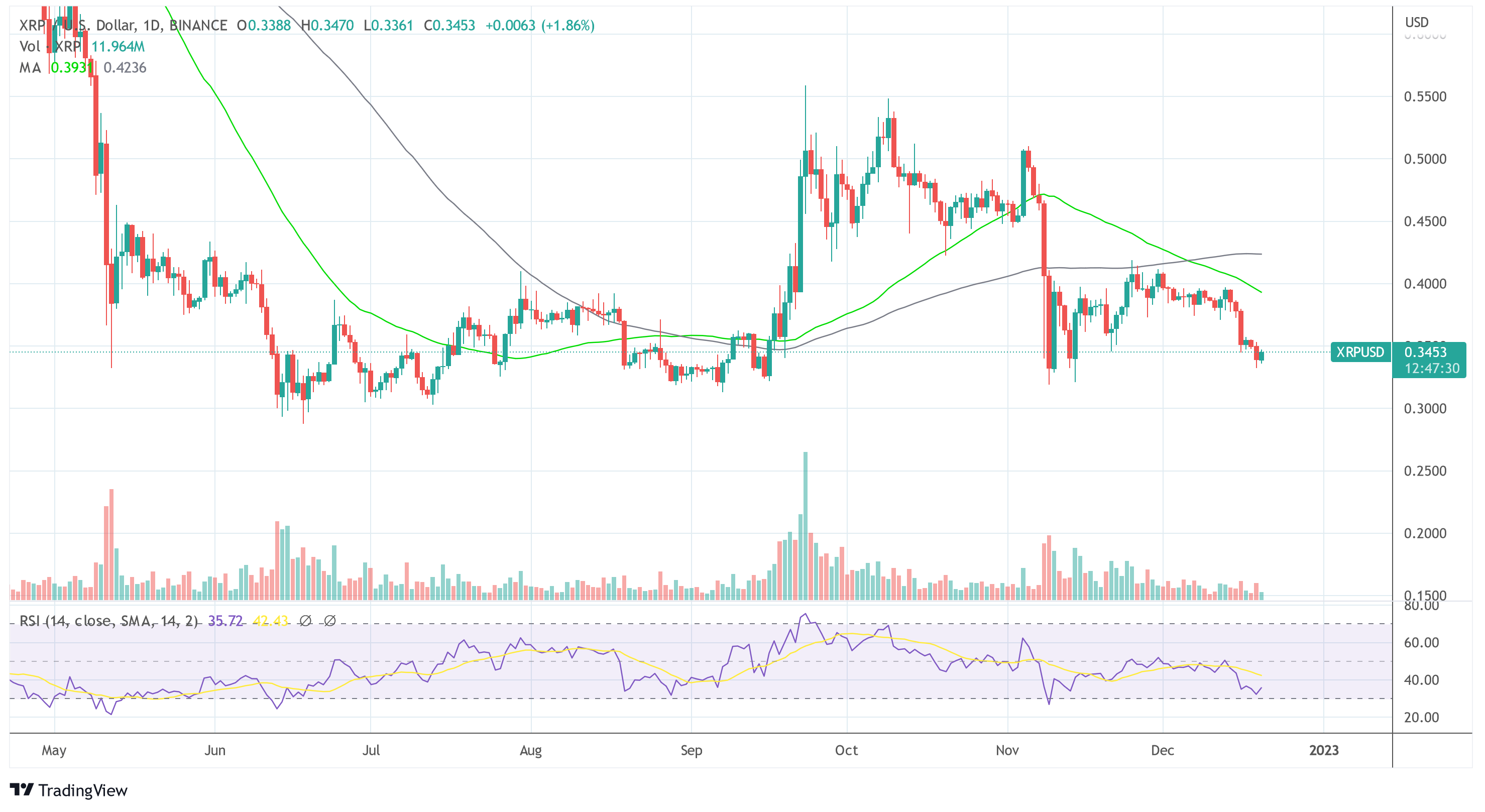Click 20.00 on the RSI axis

point(1422,718)
